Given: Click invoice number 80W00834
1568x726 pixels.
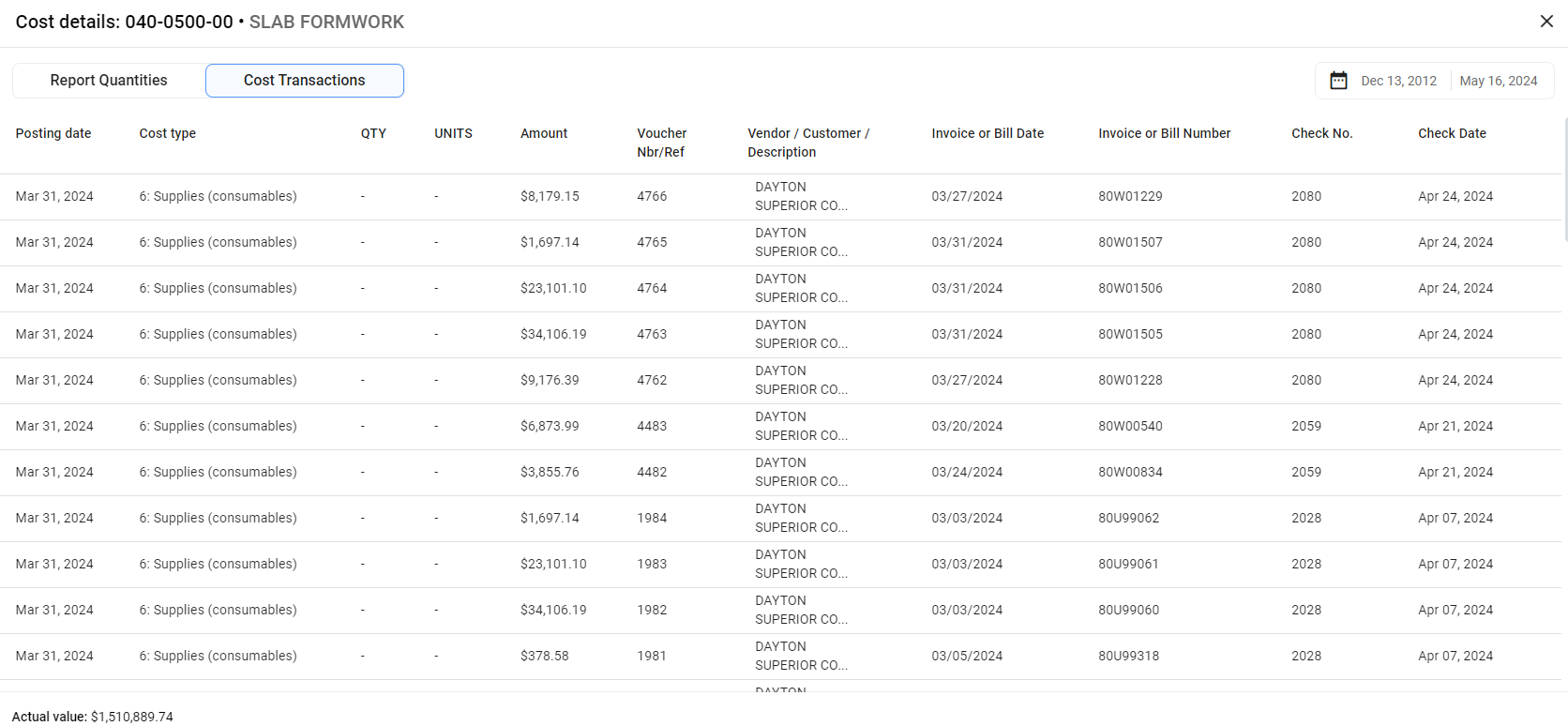Looking at the screenshot, I should 1130,472.
